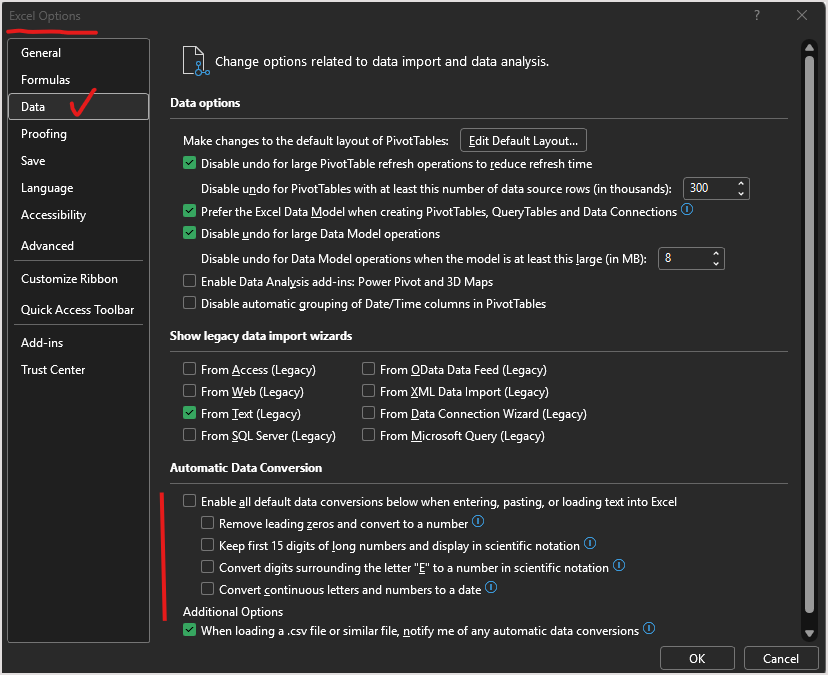This screenshot has width=828, height=675.
Task: Open Customize Ribbon options
Action: pos(79,278)
